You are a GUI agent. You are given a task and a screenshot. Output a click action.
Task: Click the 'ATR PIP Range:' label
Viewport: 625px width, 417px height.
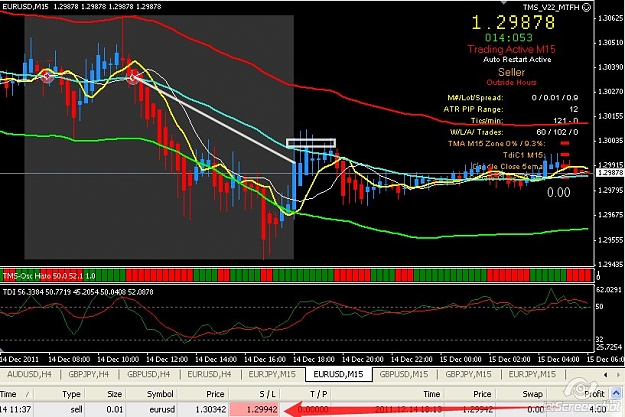click(x=473, y=109)
